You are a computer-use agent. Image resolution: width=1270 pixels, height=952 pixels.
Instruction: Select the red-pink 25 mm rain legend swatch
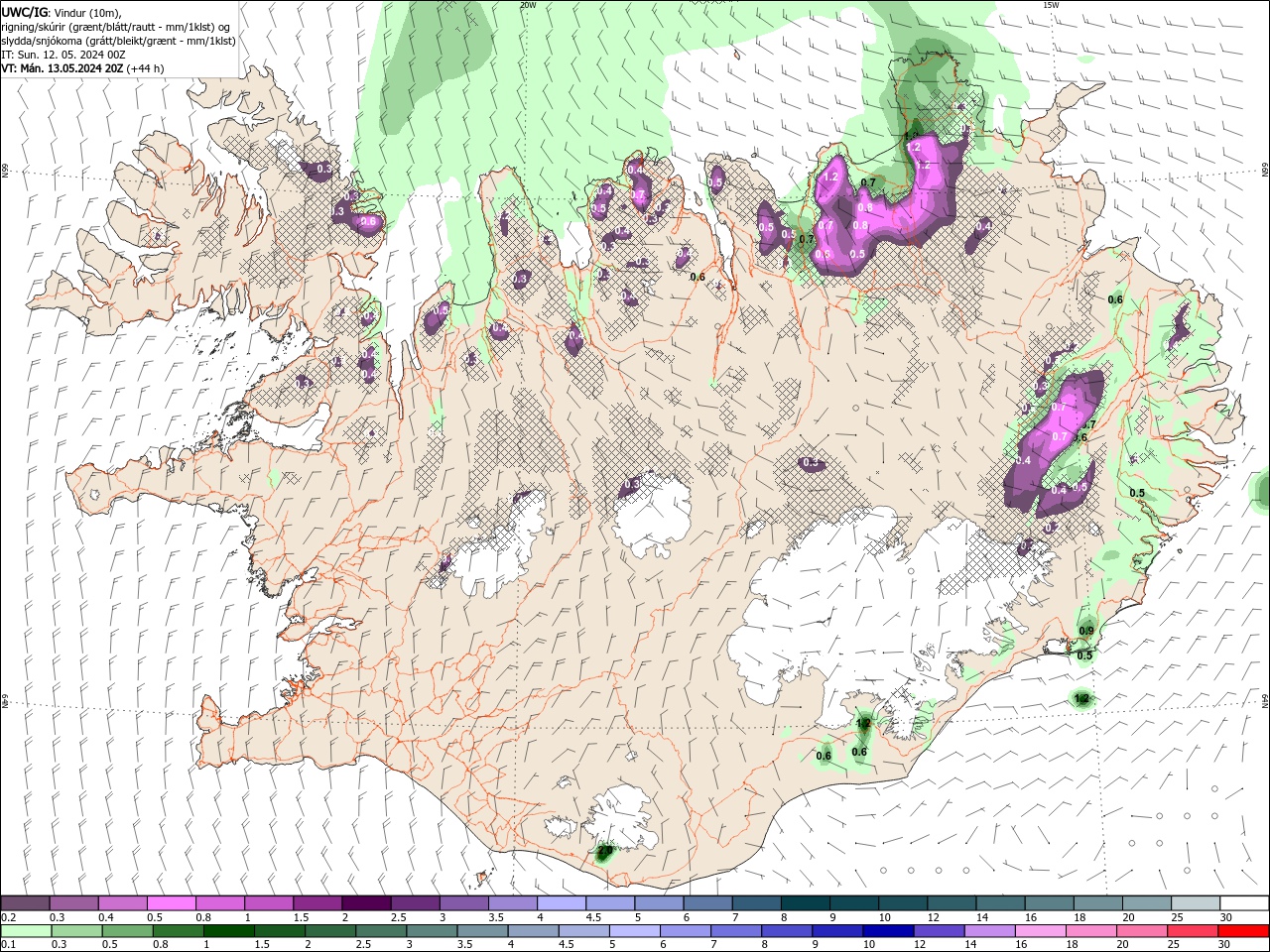tap(1193, 931)
